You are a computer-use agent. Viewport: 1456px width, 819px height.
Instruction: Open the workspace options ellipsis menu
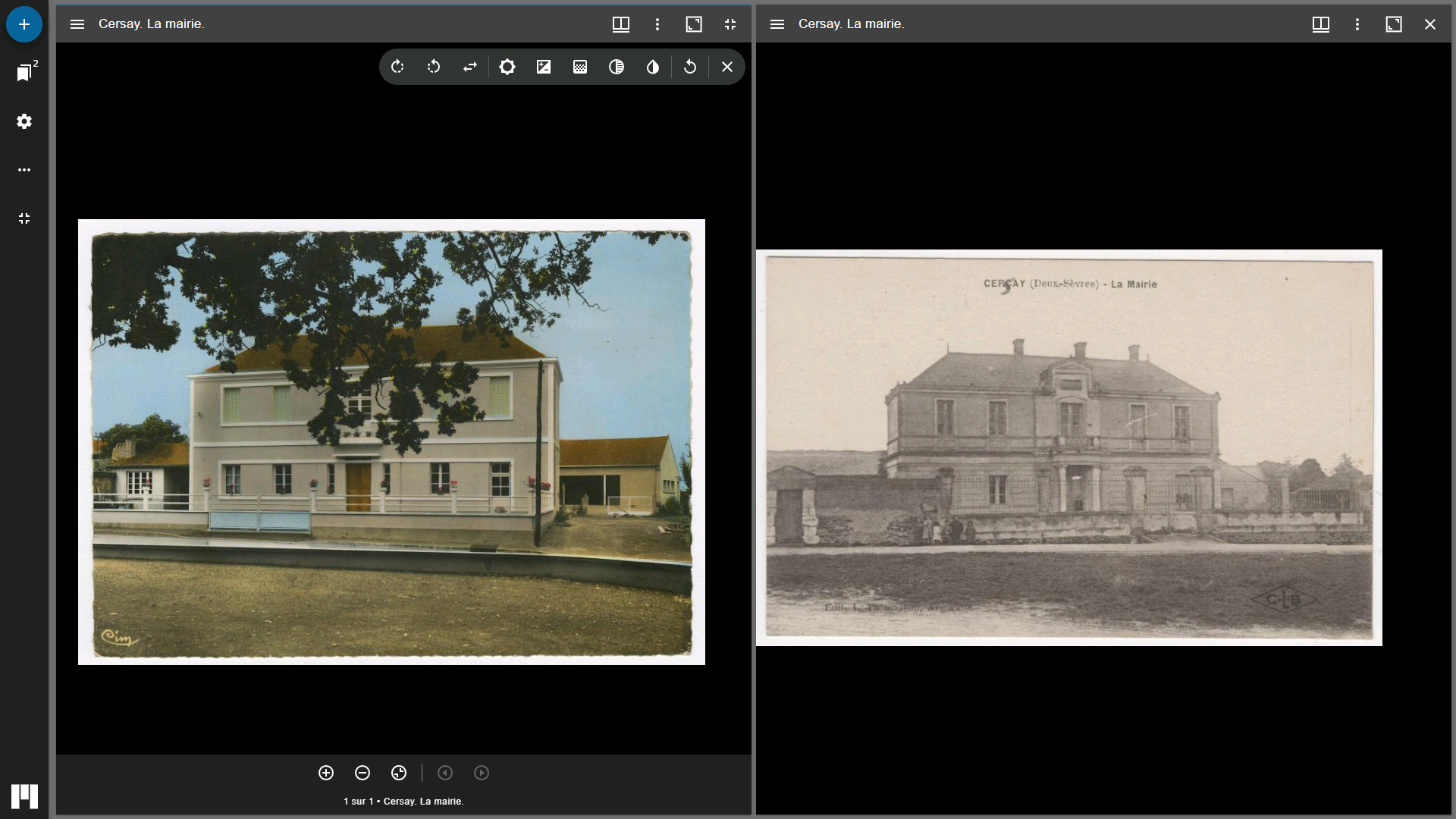point(24,170)
